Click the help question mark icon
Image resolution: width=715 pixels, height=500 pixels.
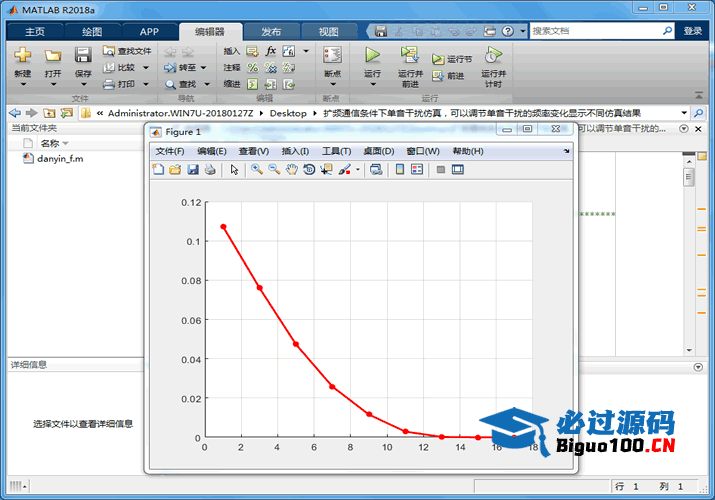(x=508, y=31)
